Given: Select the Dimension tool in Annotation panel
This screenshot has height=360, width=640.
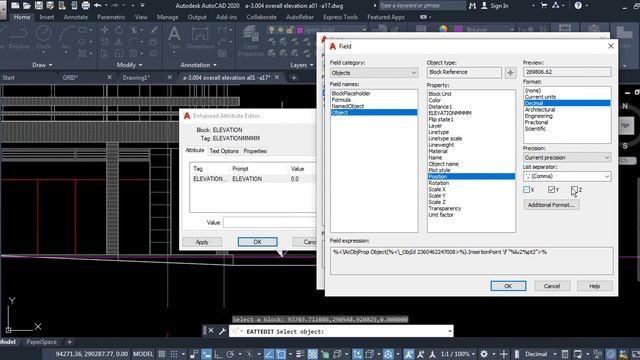Looking at the screenshot, I should coord(200,38).
